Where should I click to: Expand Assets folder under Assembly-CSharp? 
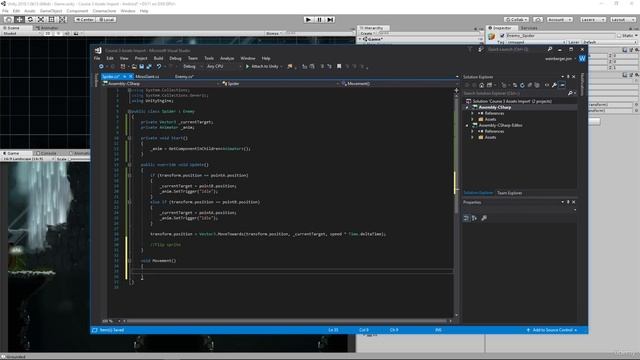pyautogui.click(x=473, y=120)
